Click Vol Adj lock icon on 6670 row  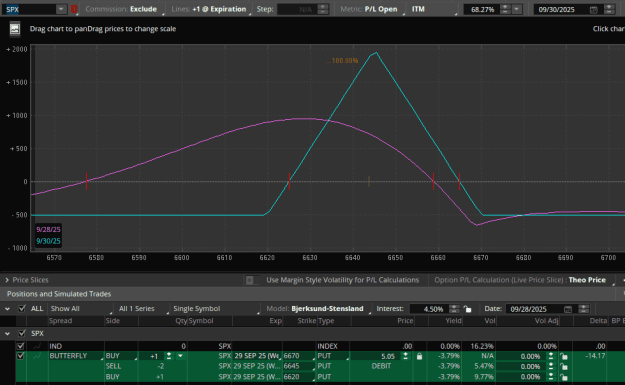click(563, 356)
